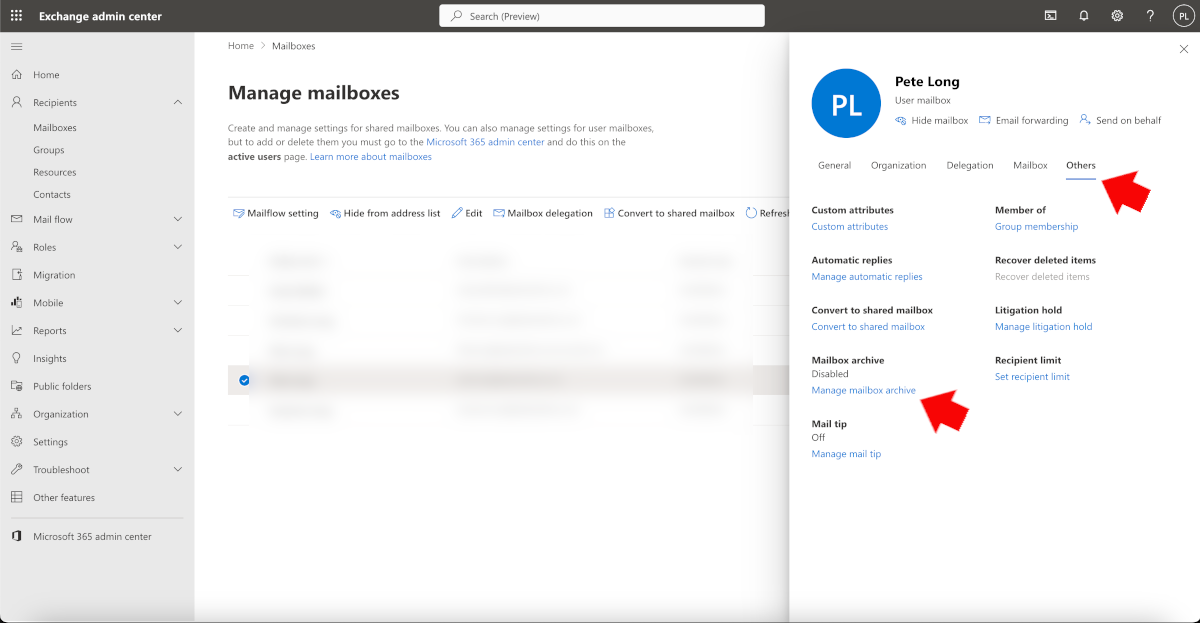1200x623 pixels.
Task: Open the PL account avatar in header
Action: pos(1183,16)
